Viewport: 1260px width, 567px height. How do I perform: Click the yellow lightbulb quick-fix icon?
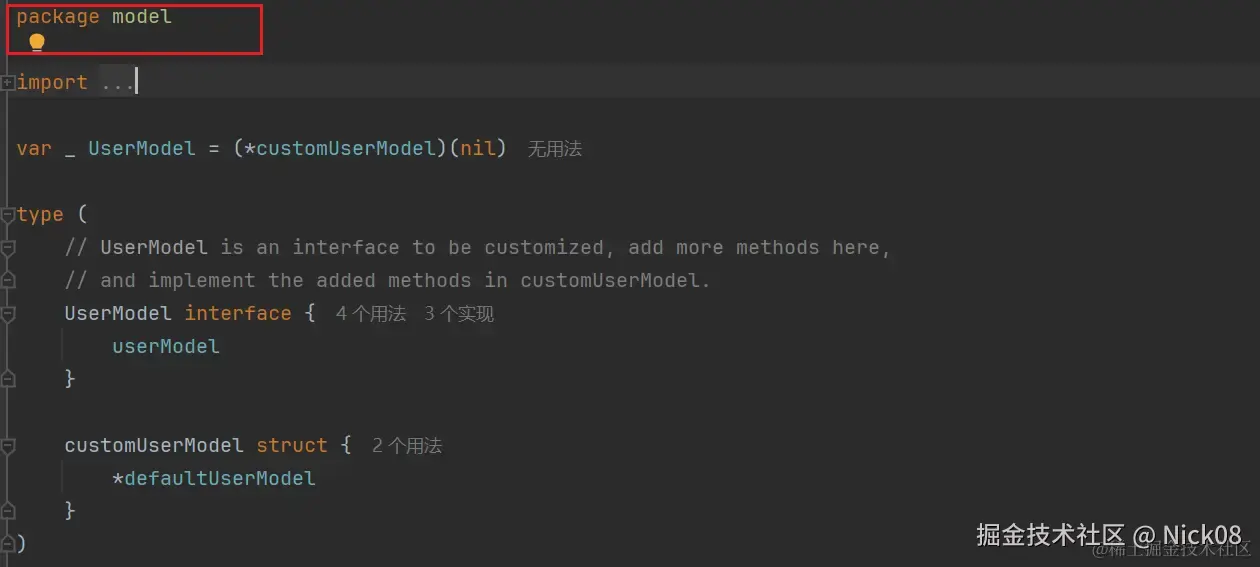pyautogui.click(x=37, y=42)
